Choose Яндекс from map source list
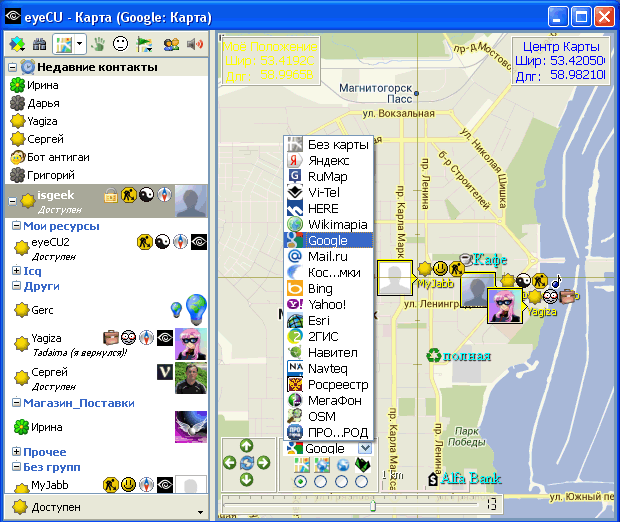Screen dimensions: 620x522 click(x=328, y=160)
